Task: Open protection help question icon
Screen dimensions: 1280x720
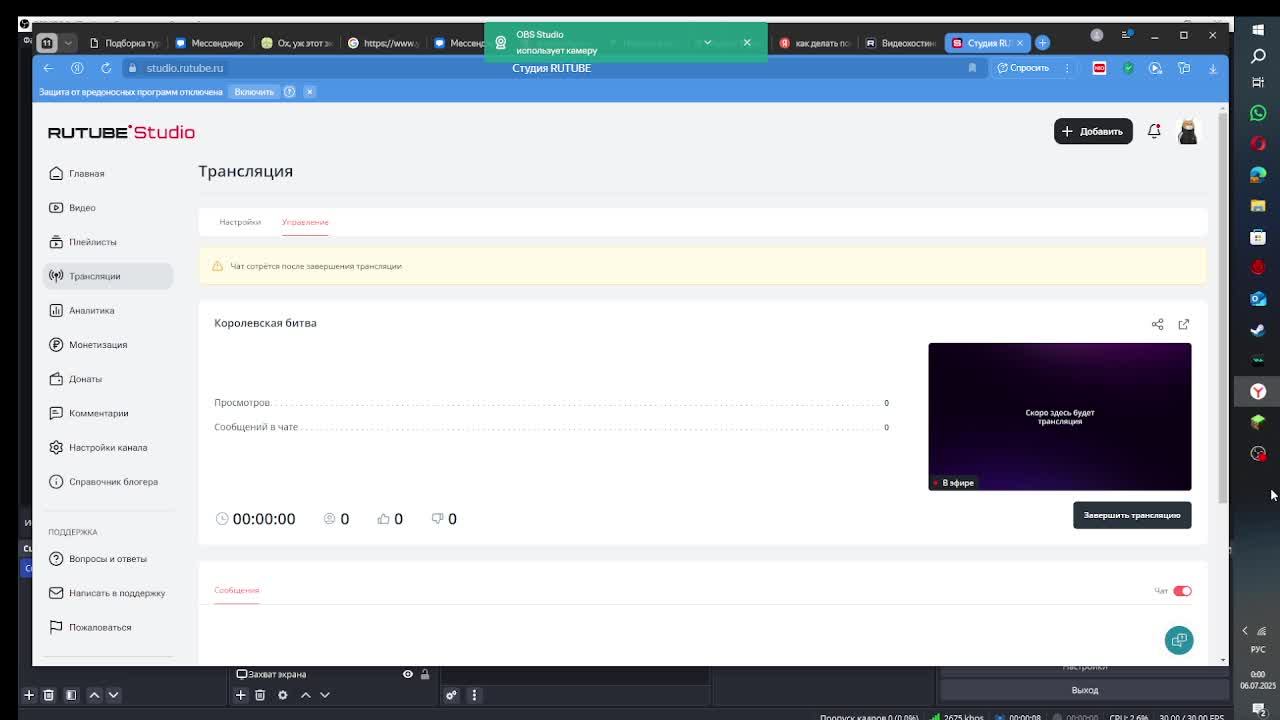Action: click(289, 92)
